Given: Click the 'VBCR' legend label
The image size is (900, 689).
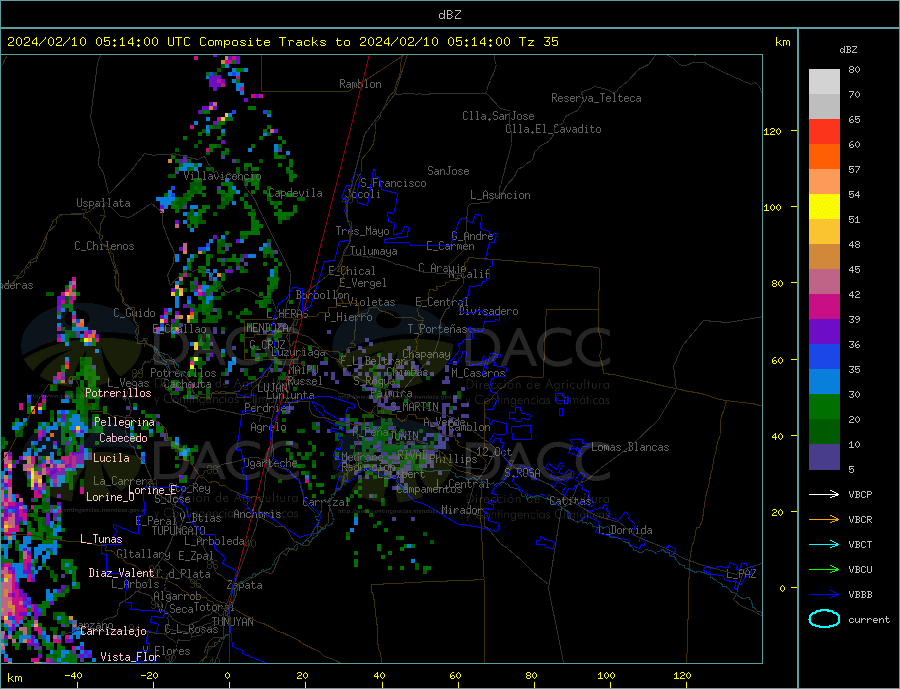Looking at the screenshot, I should [x=860, y=520].
